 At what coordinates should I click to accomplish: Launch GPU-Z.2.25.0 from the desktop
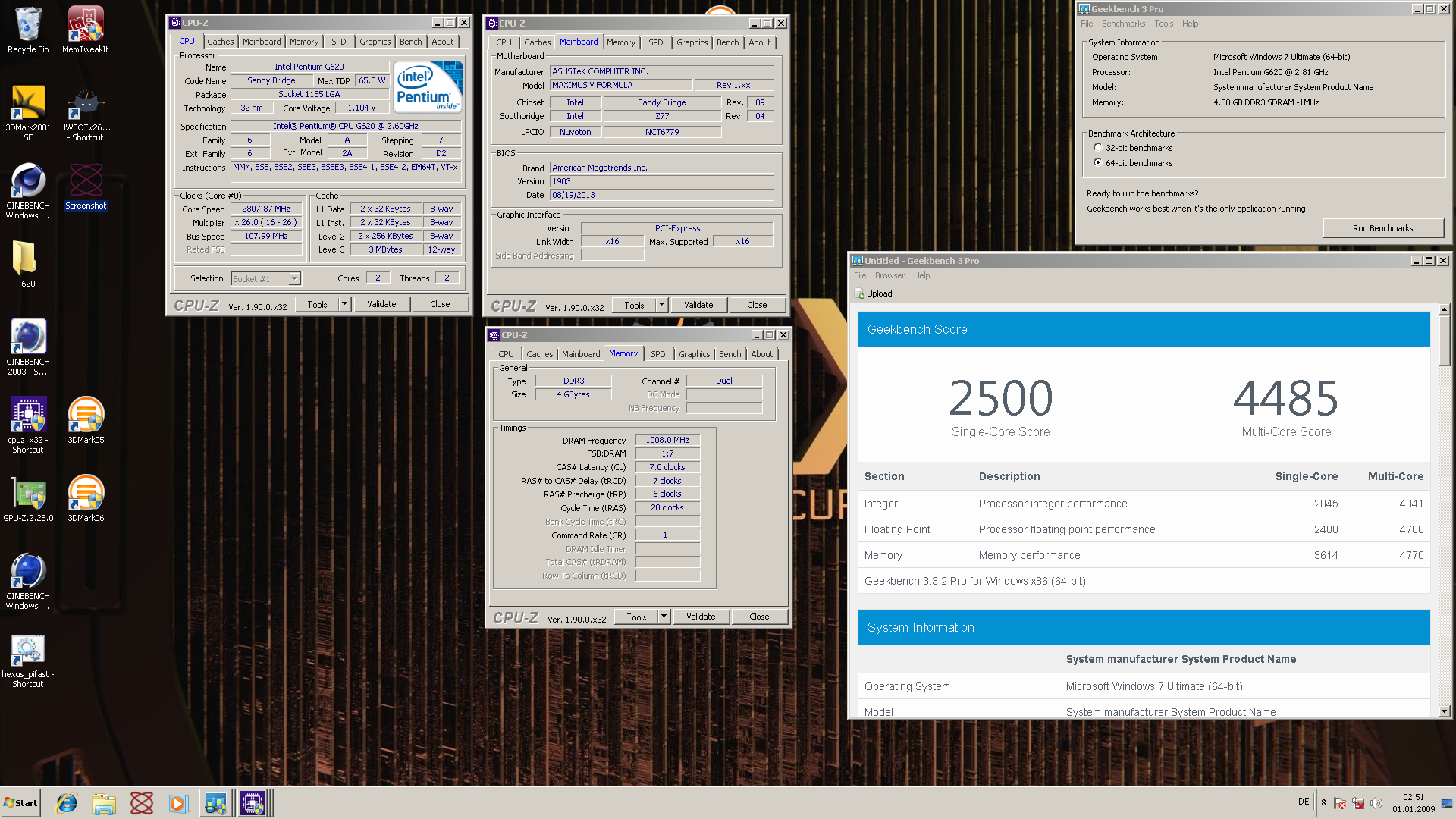(x=28, y=499)
